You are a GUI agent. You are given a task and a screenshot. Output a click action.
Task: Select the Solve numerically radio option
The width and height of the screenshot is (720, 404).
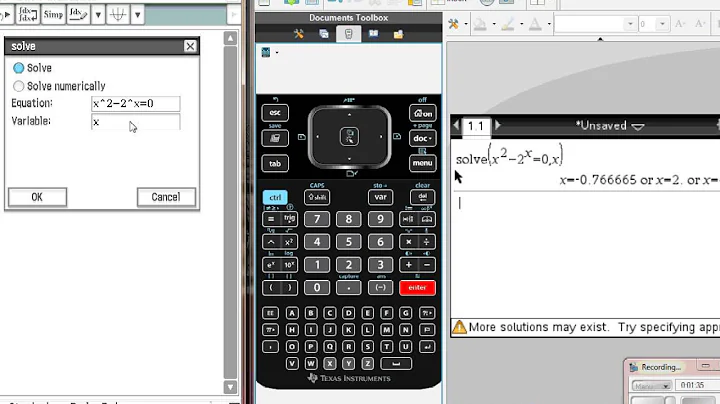(18, 86)
